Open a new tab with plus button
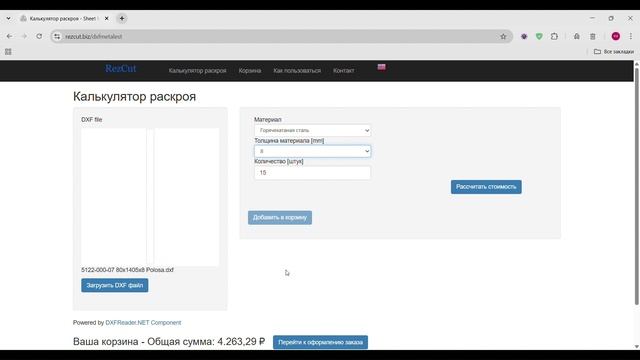The width and height of the screenshot is (640, 360). 122,18
